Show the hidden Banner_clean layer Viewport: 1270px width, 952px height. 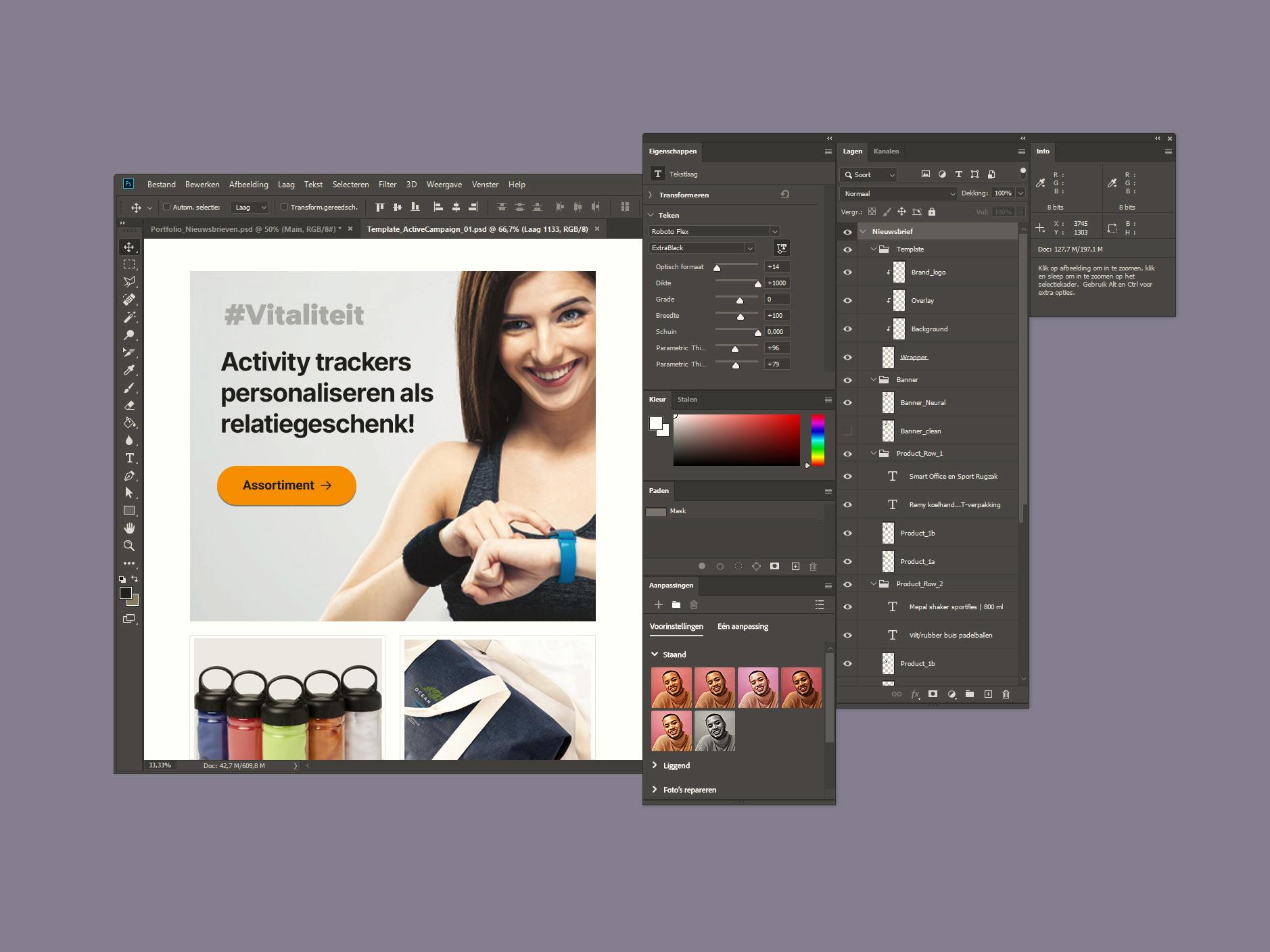point(847,431)
